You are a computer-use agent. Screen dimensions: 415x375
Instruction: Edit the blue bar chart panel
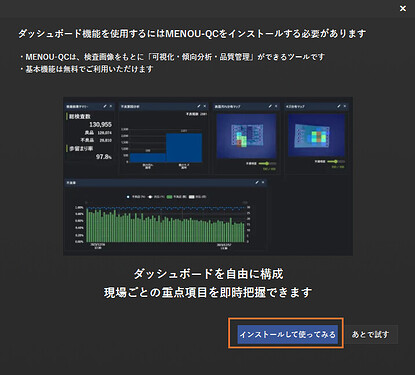(x=199, y=106)
